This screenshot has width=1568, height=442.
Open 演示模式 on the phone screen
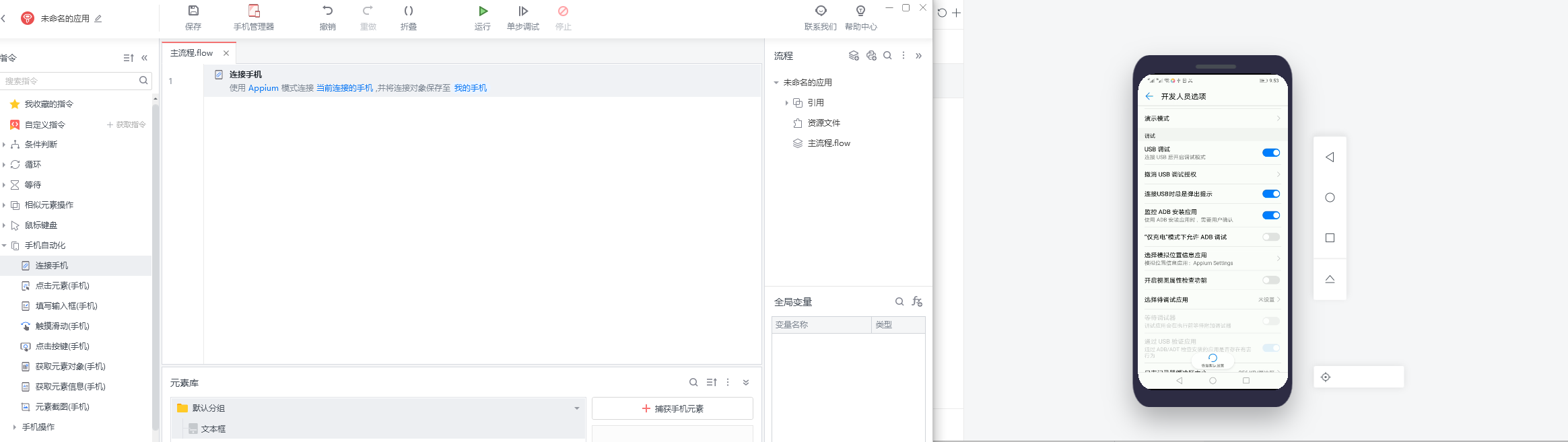coord(1213,118)
